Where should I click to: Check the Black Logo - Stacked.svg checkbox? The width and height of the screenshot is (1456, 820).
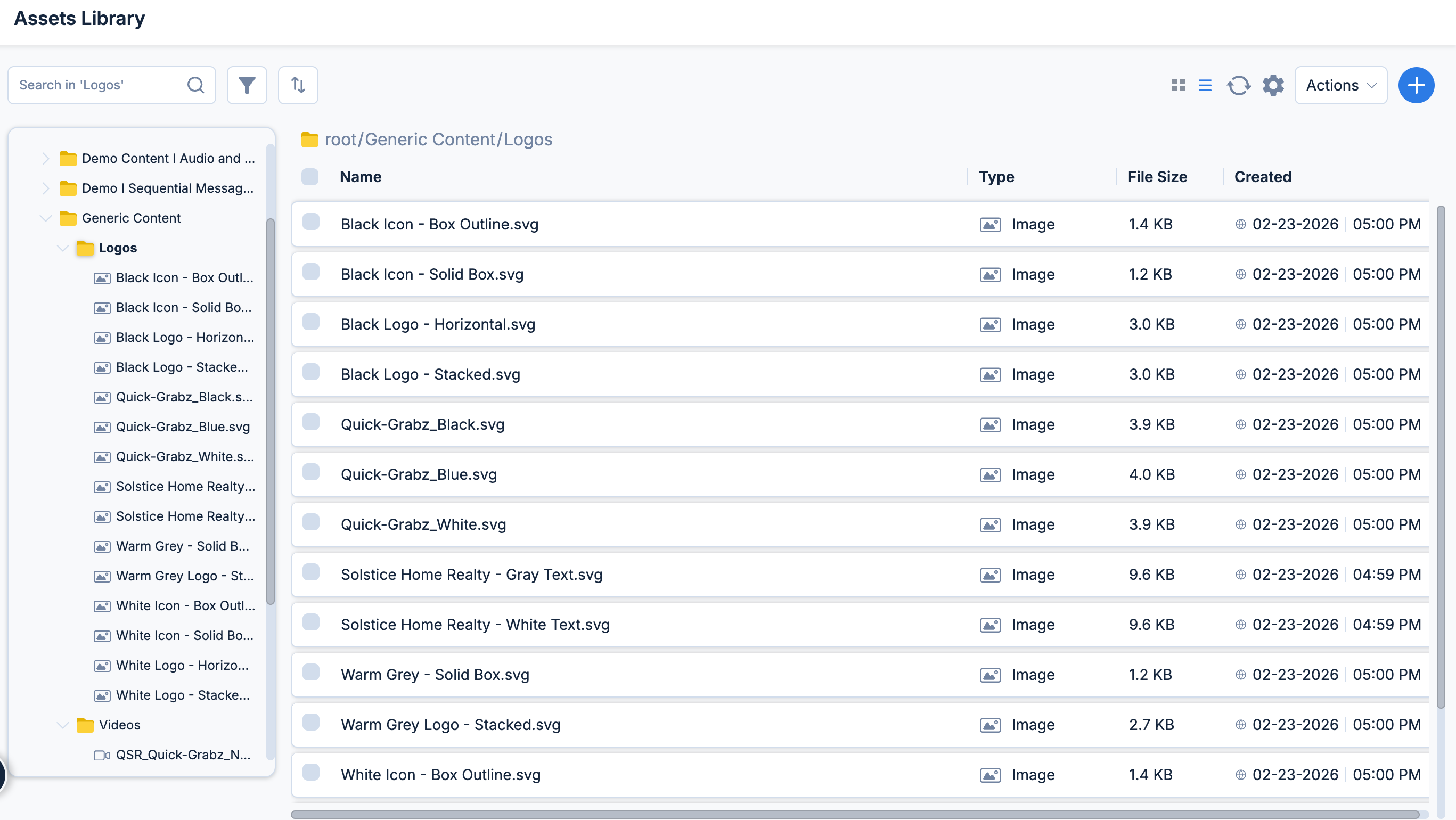point(311,372)
